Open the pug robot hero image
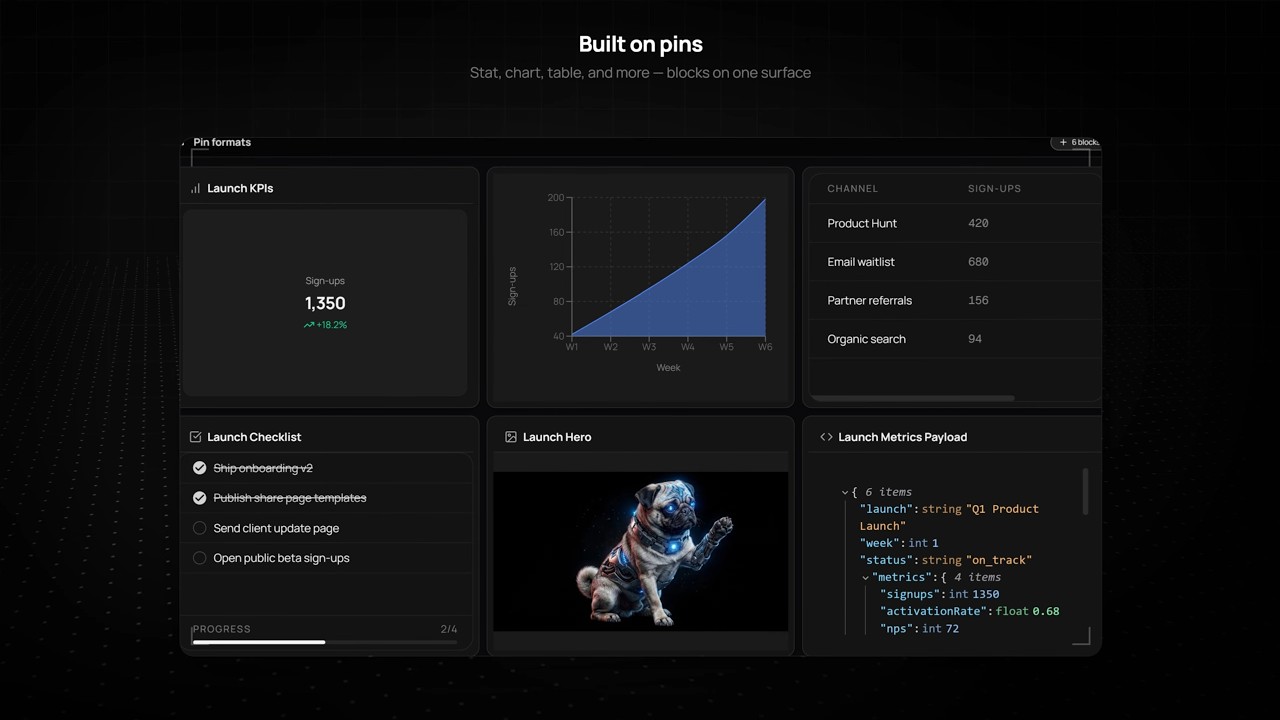The image size is (1280, 720). pyautogui.click(x=640, y=551)
